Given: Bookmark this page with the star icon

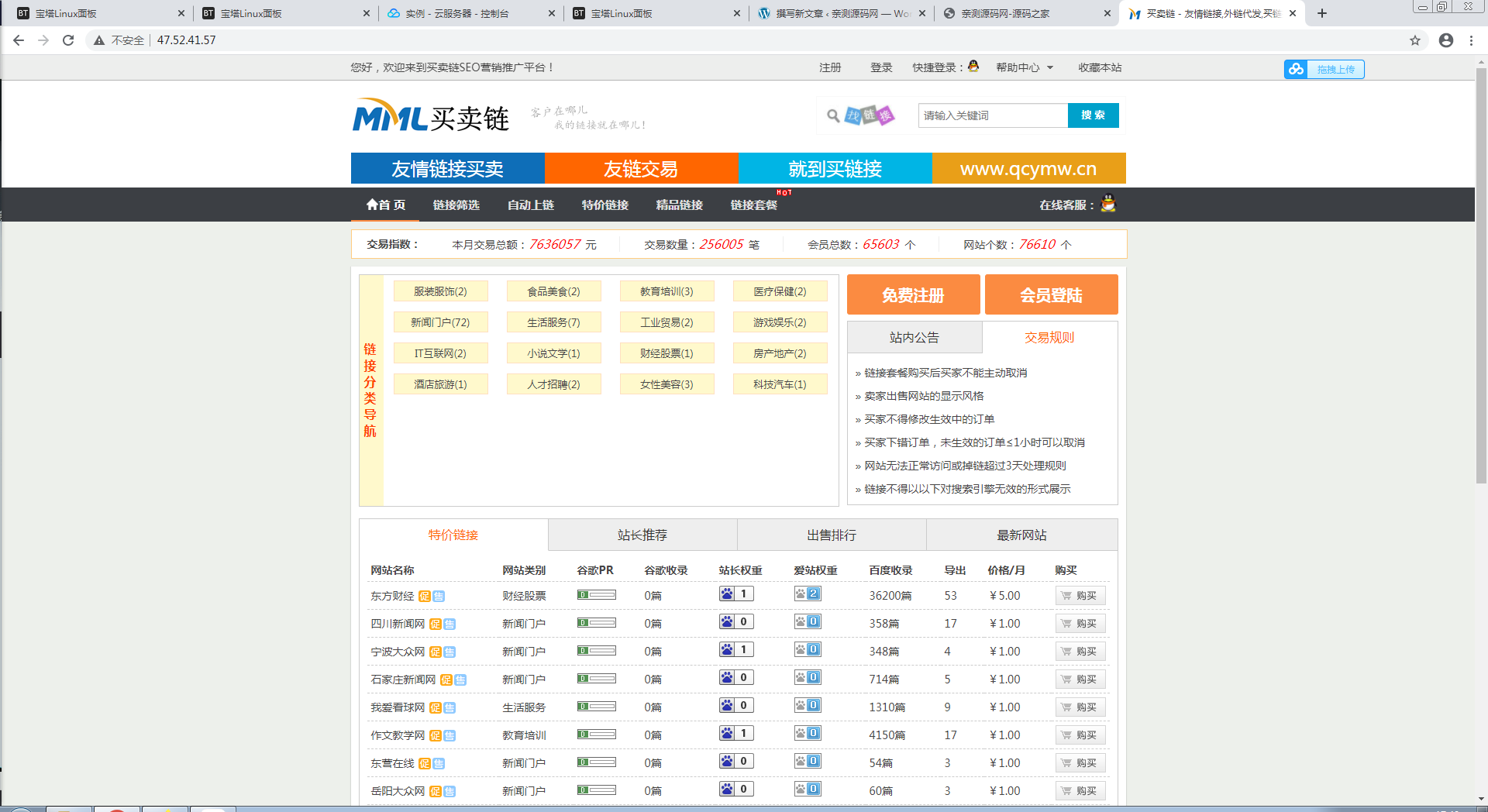Looking at the screenshot, I should click(1415, 40).
